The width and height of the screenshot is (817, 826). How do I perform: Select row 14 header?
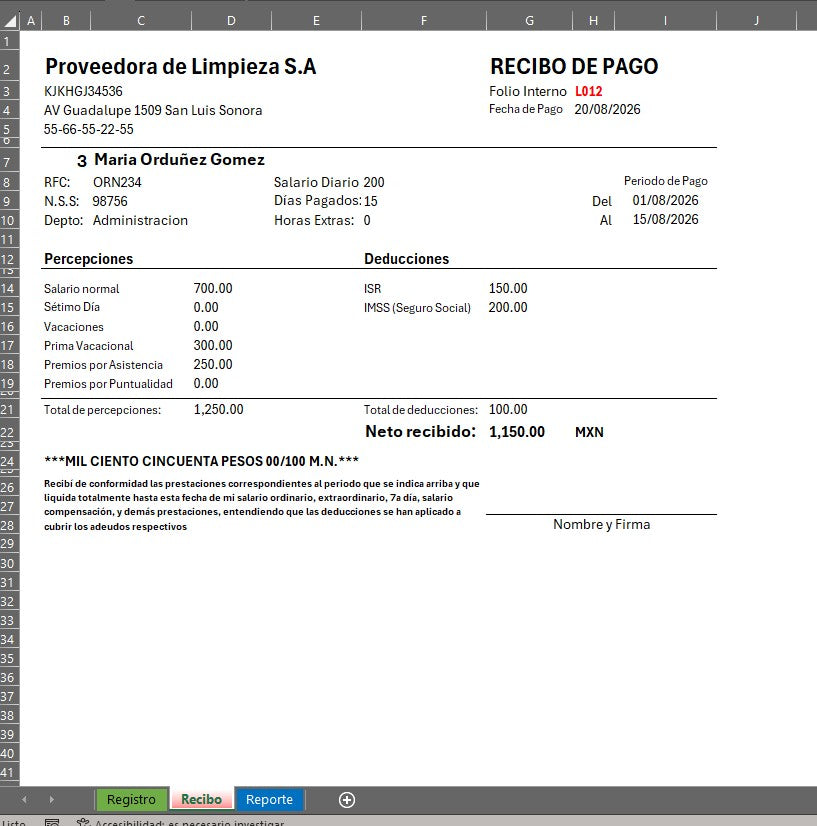pyautogui.click(x=7, y=288)
